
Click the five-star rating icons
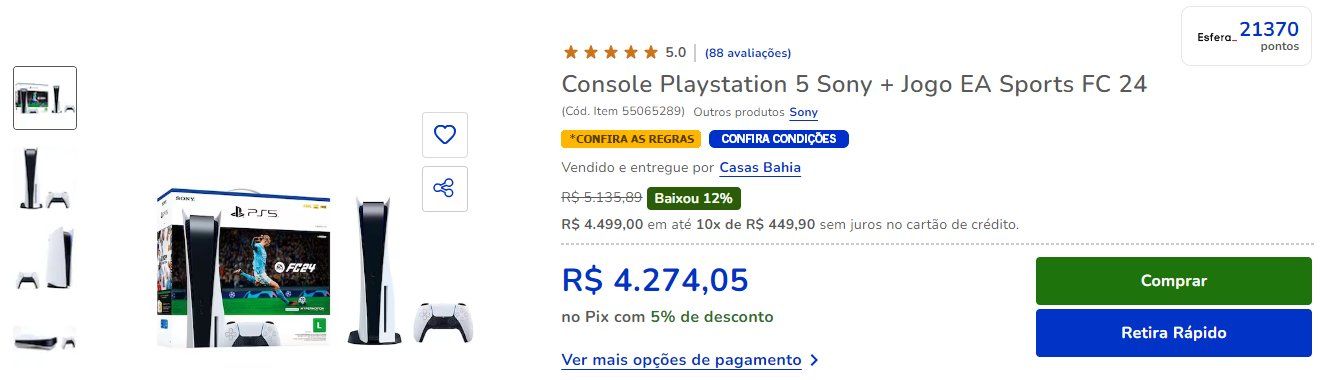pos(611,52)
